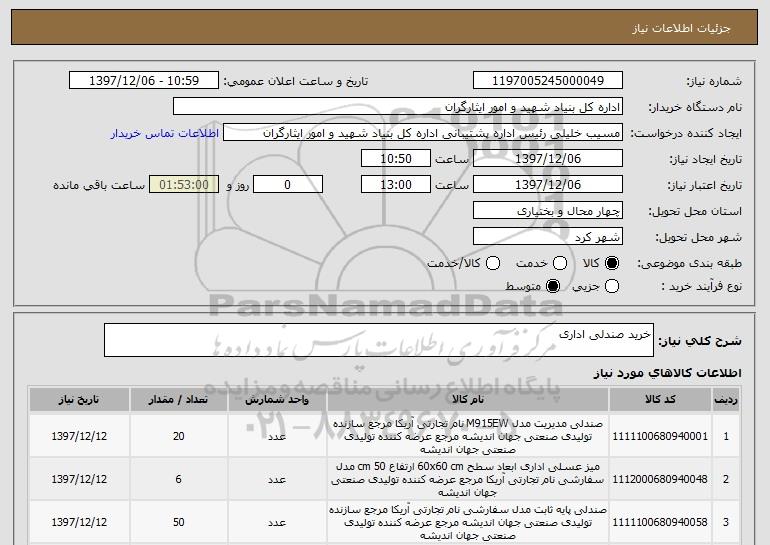Click the ایجاد کننده درخواست field
770x545 pixels.
pos(423,133)
